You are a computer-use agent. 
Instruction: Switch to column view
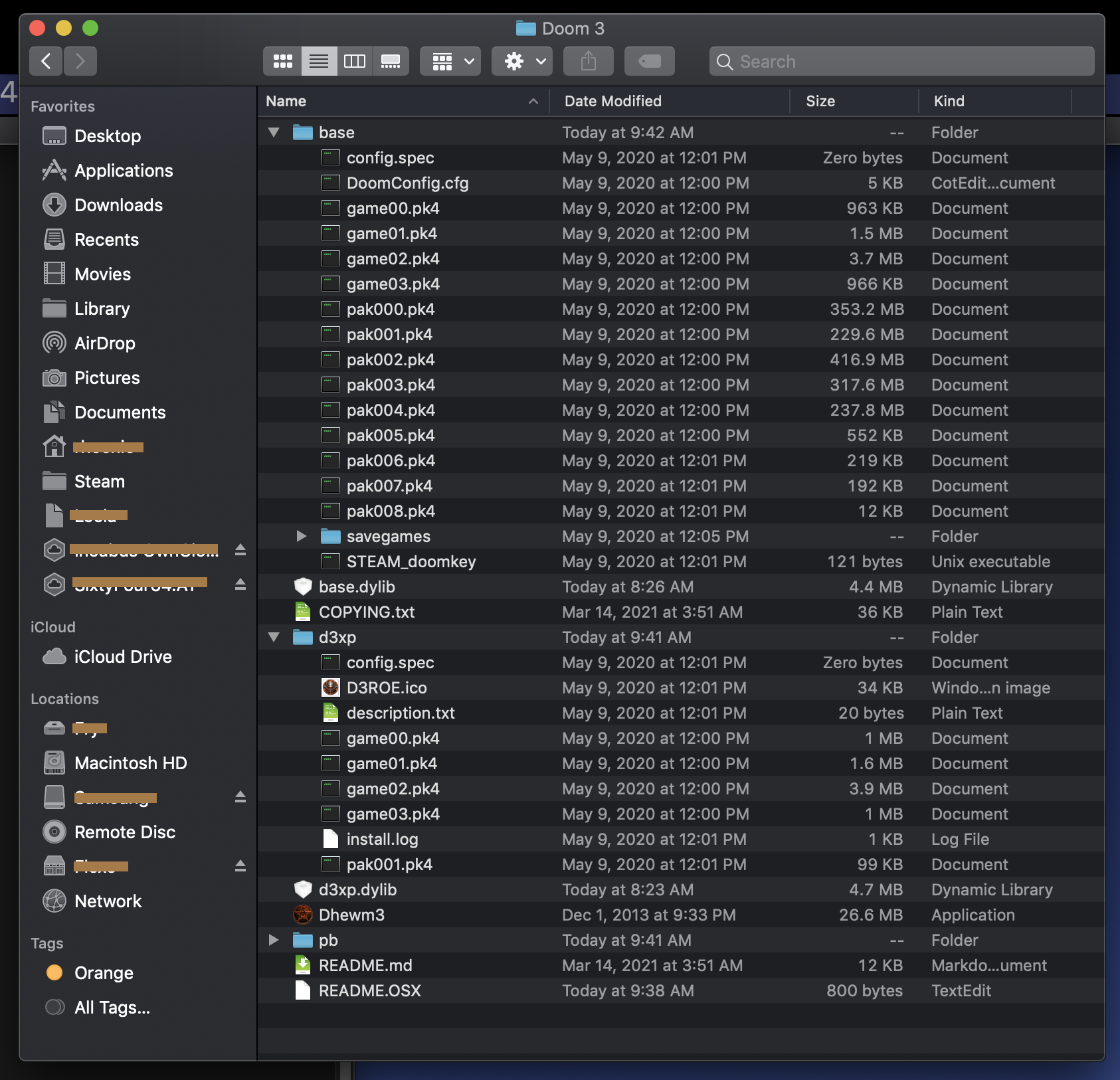(x=355, y=61)
